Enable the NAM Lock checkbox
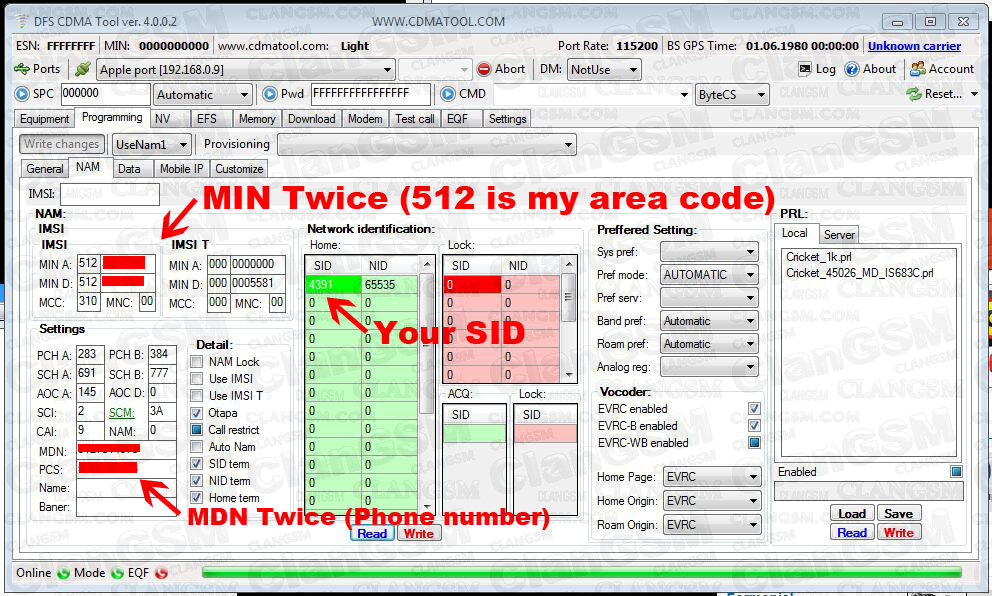 197,362
